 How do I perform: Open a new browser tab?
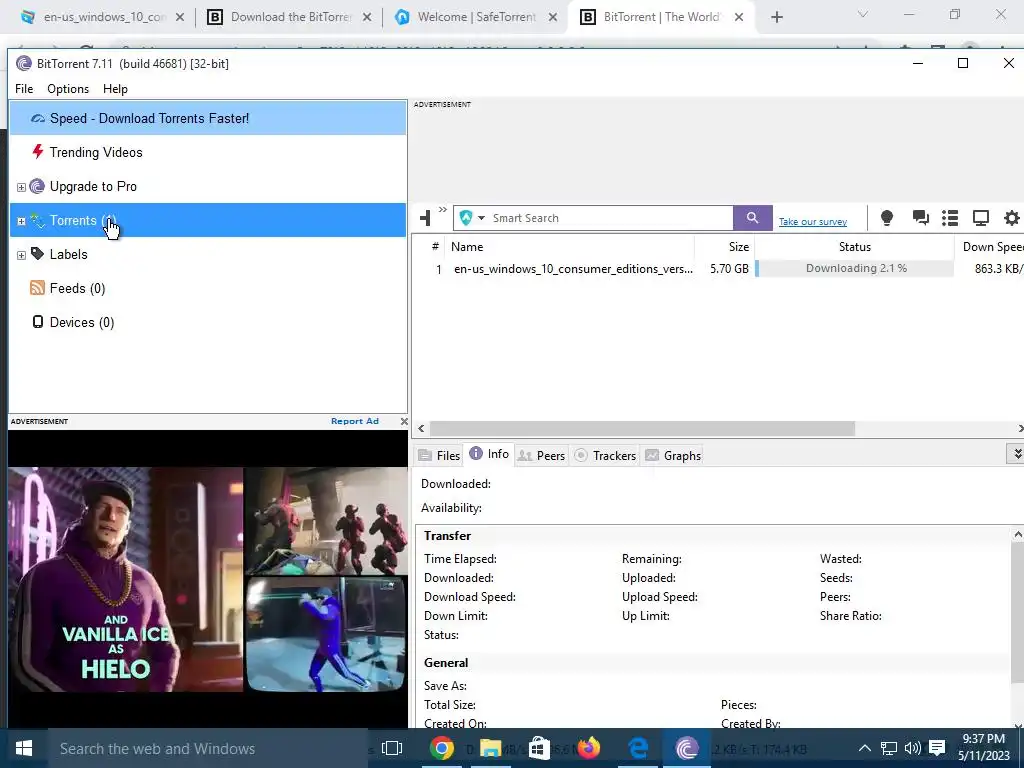pos(776,18)
